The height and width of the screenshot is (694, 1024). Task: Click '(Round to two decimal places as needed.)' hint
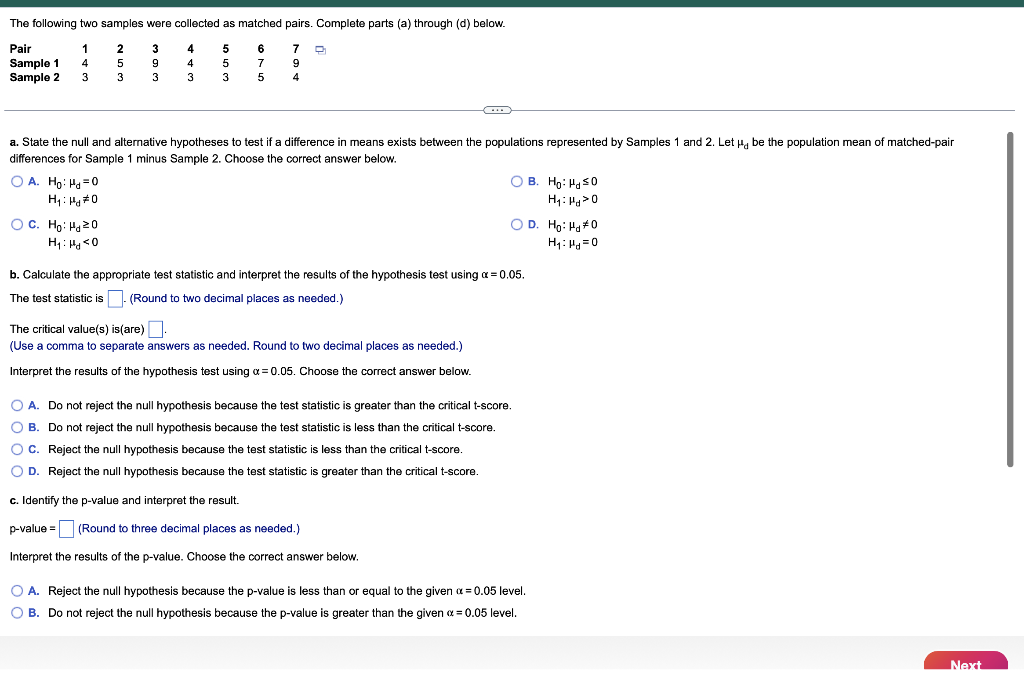click(236, 298)
